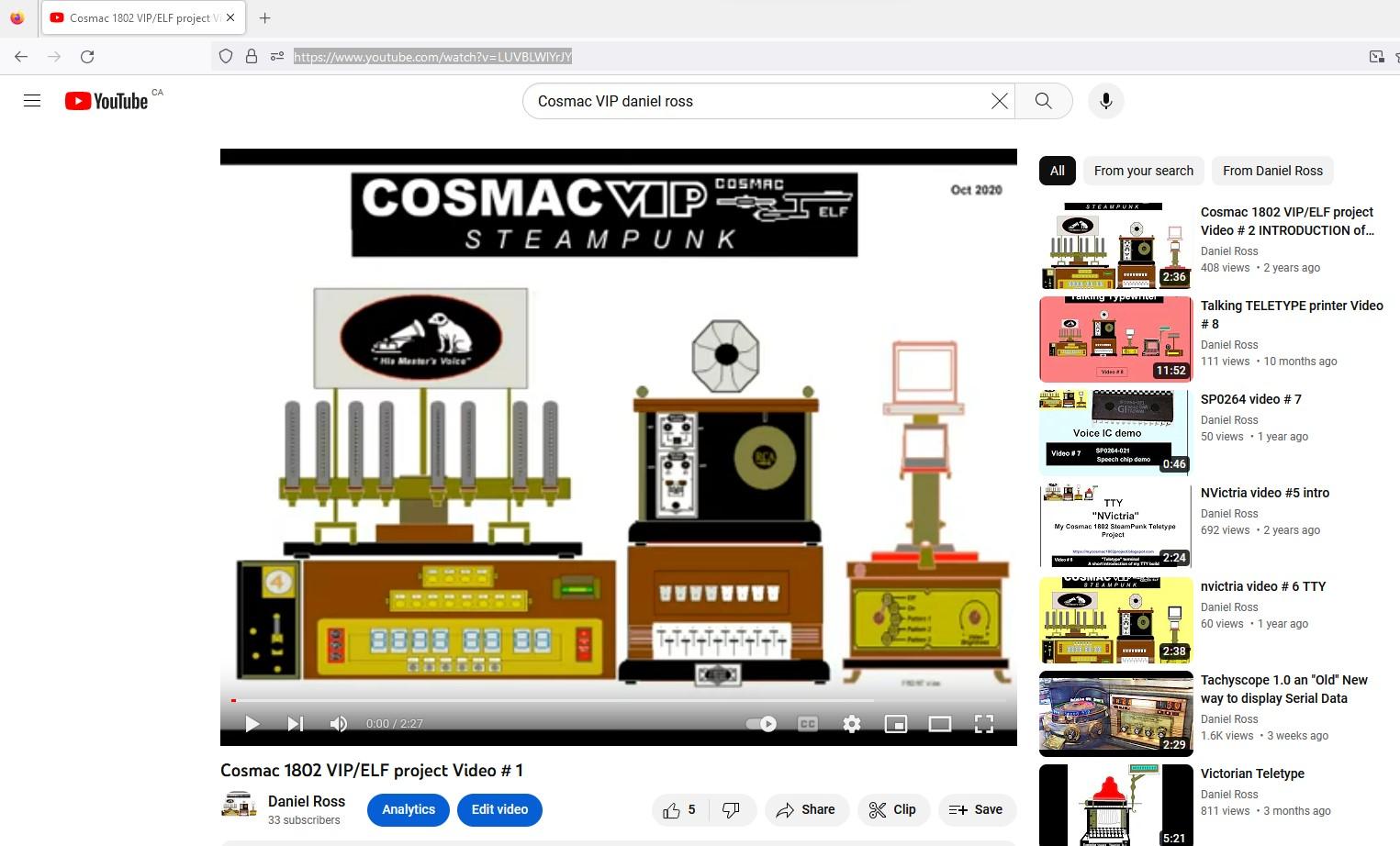Open Talking TELETYPE printer Video thumbnail
Viewport: 1400px width, 846px height.
1116,340
